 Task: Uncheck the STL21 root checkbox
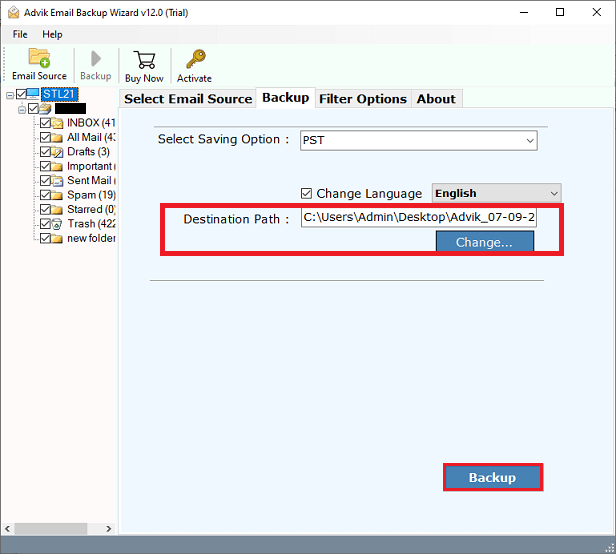point(21,94)
